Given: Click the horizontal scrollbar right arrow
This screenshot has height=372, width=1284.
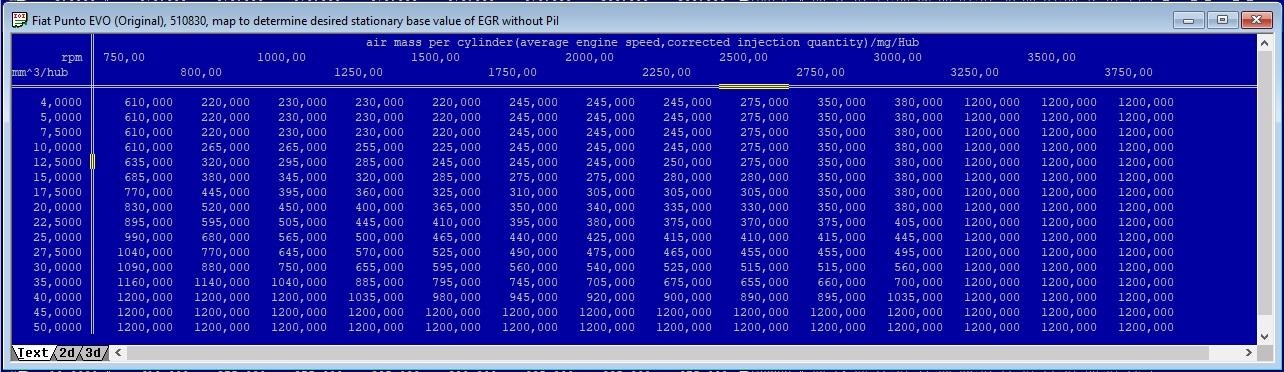Looking at the screenshot, I should [1248, 353].
